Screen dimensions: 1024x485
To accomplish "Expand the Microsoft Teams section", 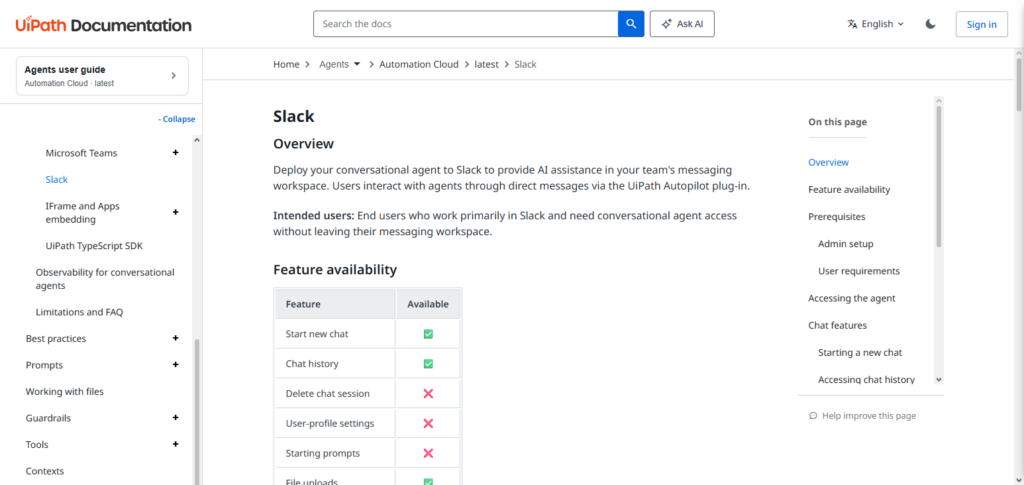I will [x=175, y=153].
